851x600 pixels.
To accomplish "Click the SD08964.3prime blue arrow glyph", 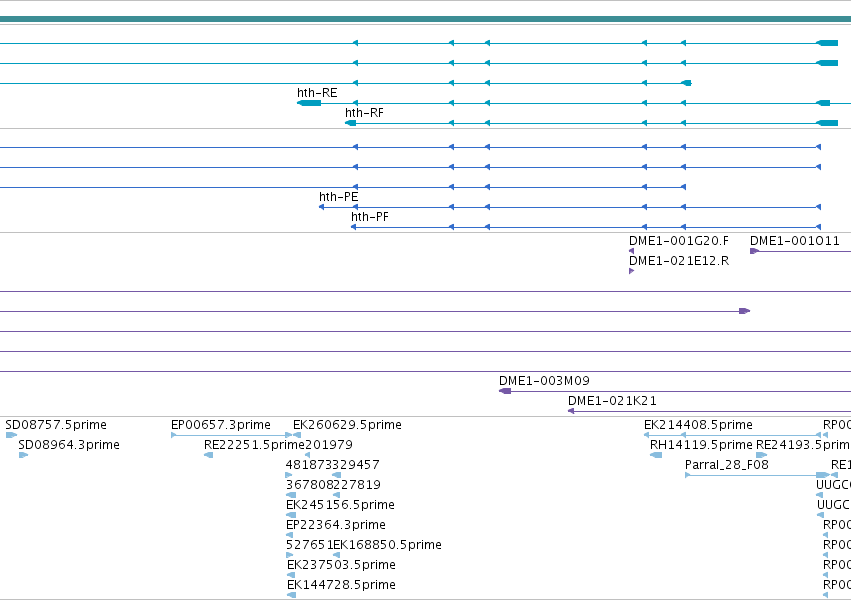I will coord(23,455).
